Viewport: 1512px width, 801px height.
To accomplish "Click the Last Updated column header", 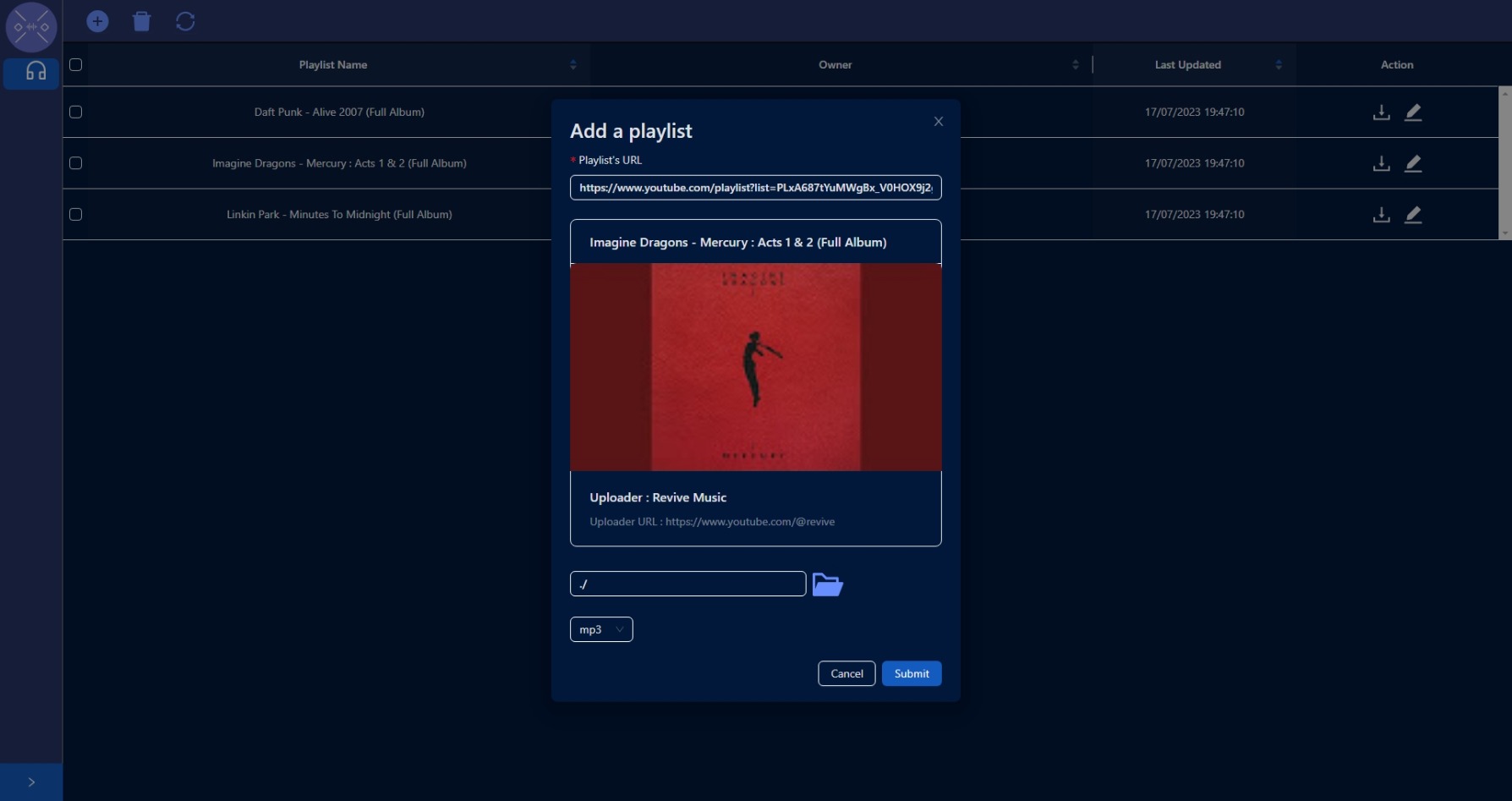I will coord(1188,65).
